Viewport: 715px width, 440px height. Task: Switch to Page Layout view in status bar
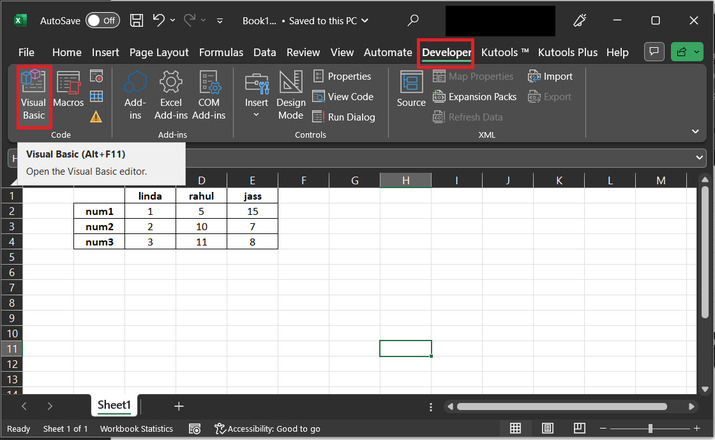tap(546, 429)
